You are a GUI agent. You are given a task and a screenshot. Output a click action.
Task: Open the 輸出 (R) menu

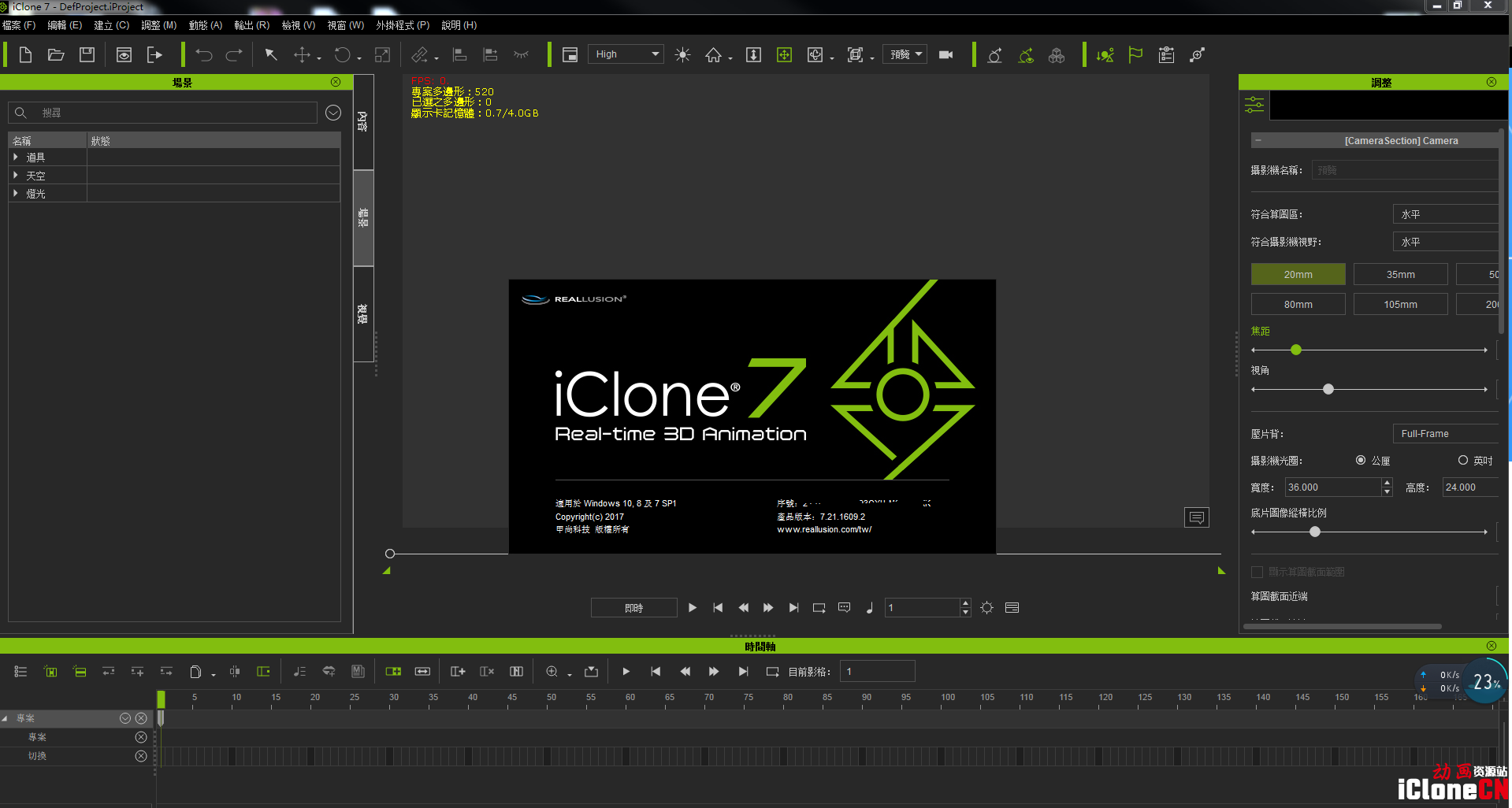click(x=251, y=25)
